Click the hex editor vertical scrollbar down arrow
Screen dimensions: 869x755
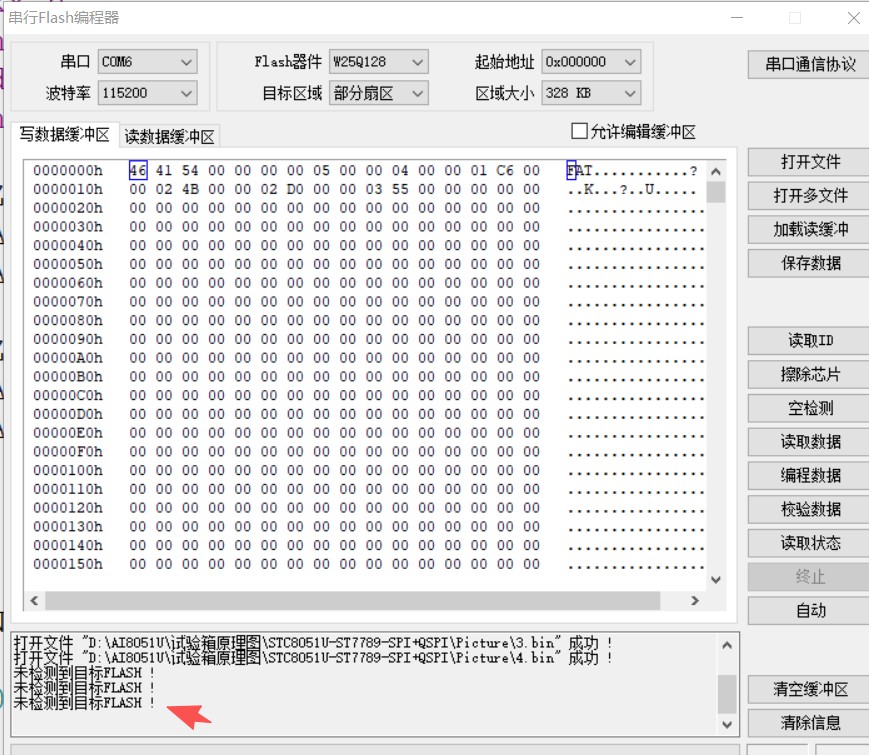coord(714,581)
